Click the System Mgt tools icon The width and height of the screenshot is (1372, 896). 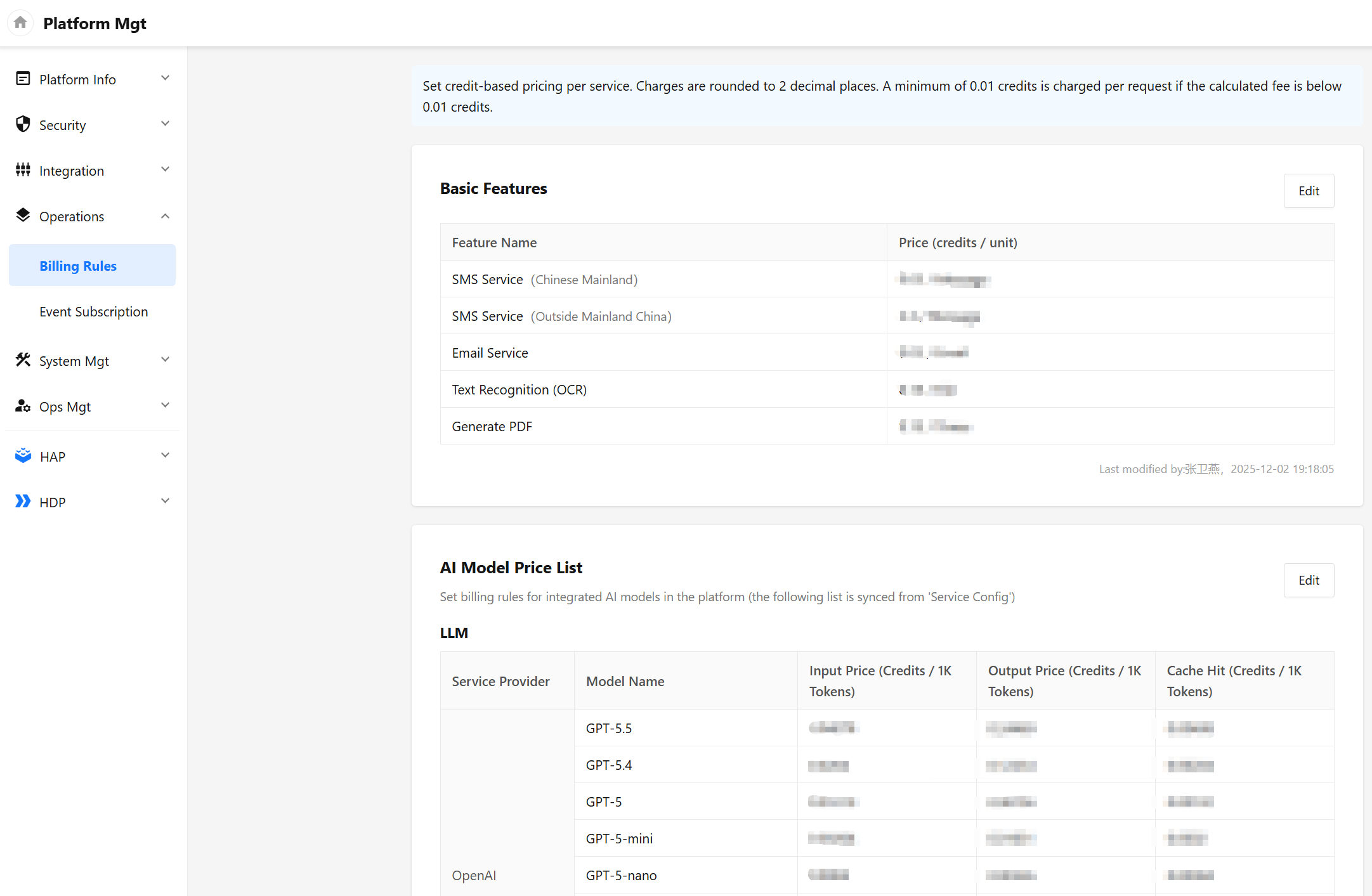click(x=23, y=360)
